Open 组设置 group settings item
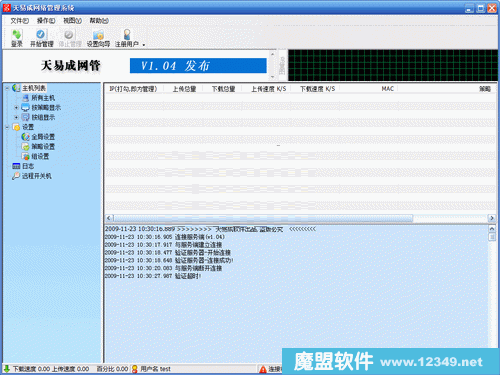Image resolution: width=500 pixels, height=375 pixels. (x=35, y=156)
